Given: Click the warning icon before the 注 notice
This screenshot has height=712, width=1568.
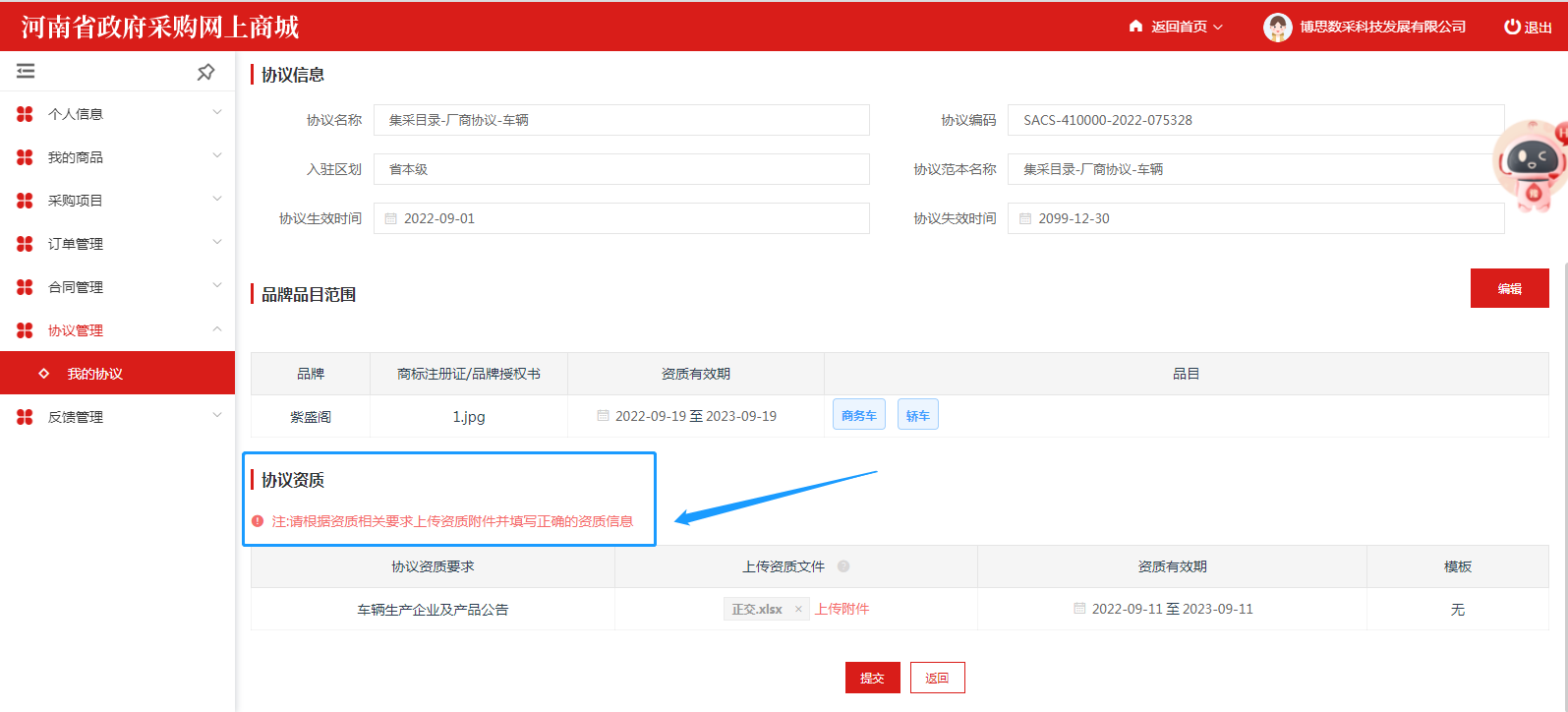Looking at the screenshot, I should coord(258,521).
